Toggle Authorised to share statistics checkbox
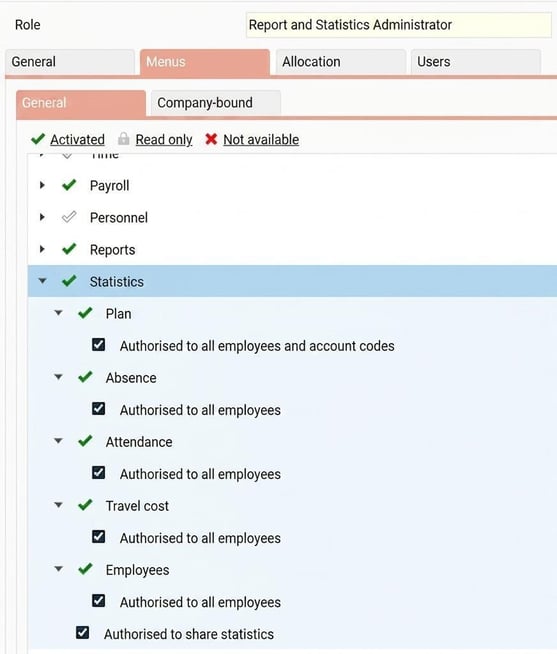This screenshot has width=557, height=654. pyautogui.click(x=83, y=633)
